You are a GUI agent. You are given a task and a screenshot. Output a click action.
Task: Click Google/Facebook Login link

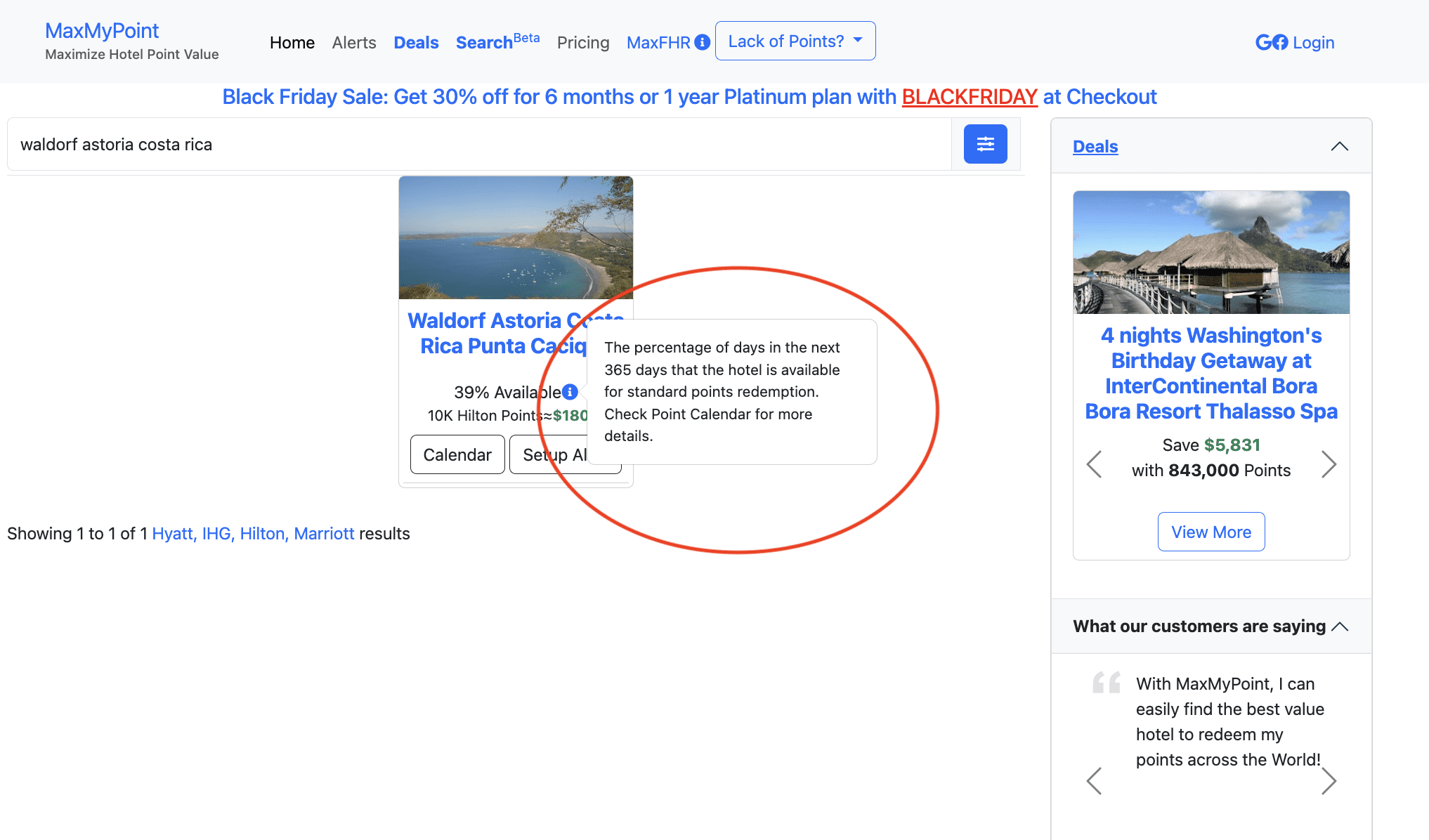coord(1295,43)
